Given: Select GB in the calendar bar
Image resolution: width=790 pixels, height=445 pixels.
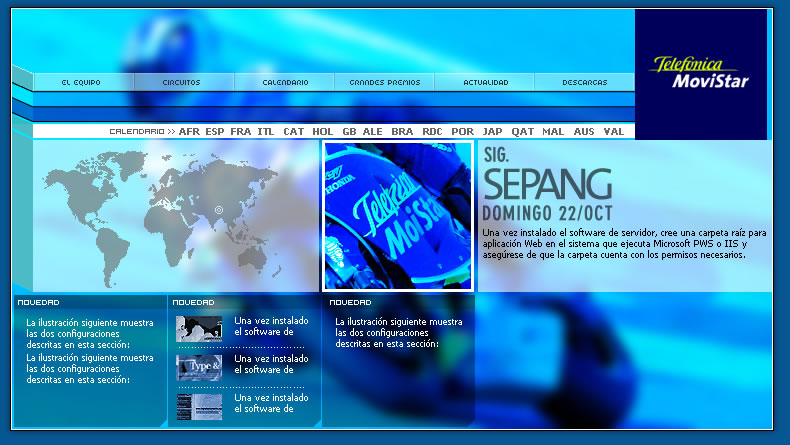Looking at the screenshot, I should tap(349, 132).
